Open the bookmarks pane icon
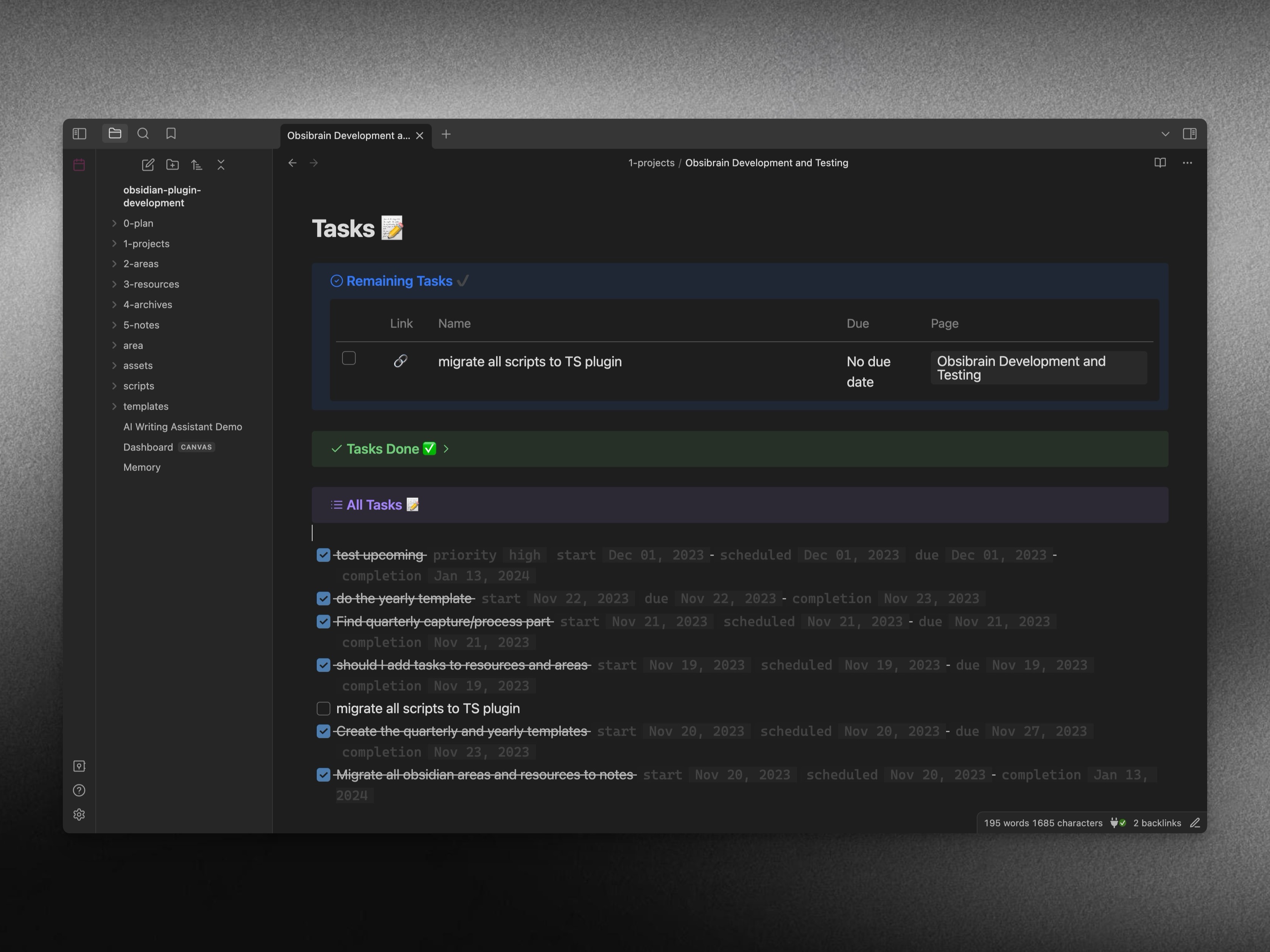 tap(171, 134)
